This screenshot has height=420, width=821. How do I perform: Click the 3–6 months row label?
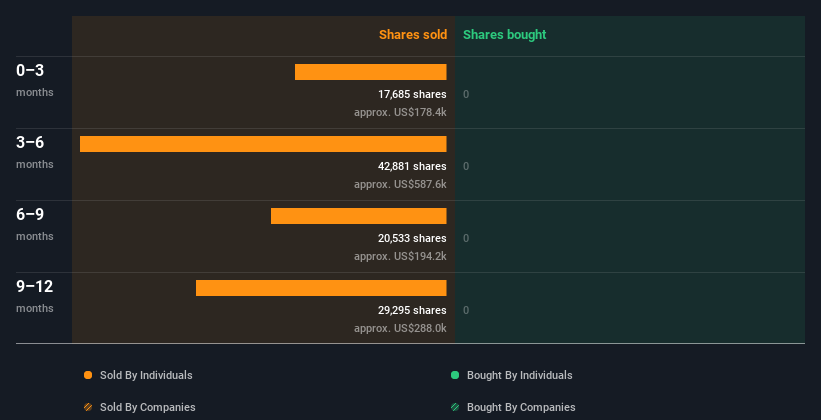tap(35, 152)
